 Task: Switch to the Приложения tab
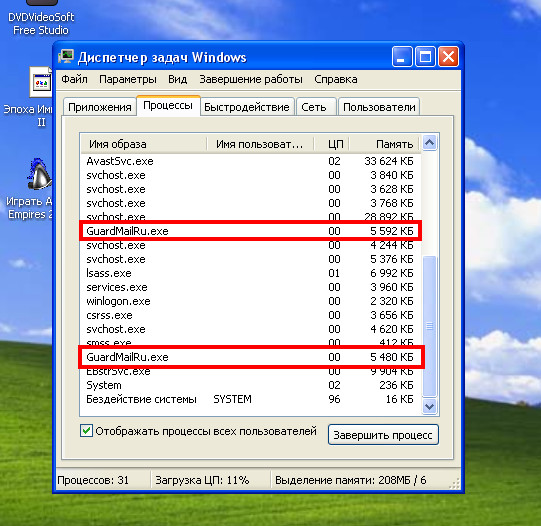point(100,107)
